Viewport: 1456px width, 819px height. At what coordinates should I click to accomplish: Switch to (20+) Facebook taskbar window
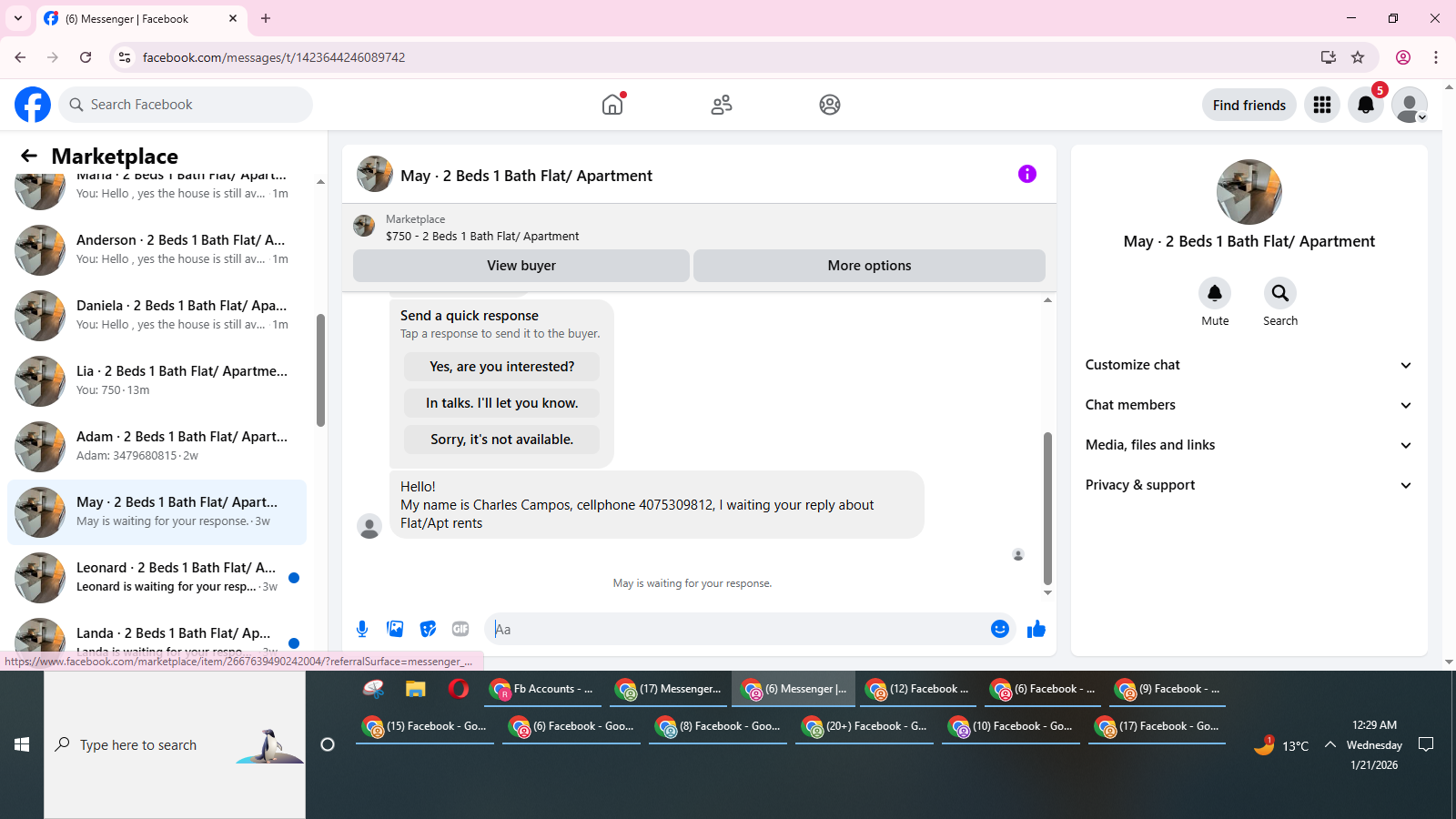(865, 726)
